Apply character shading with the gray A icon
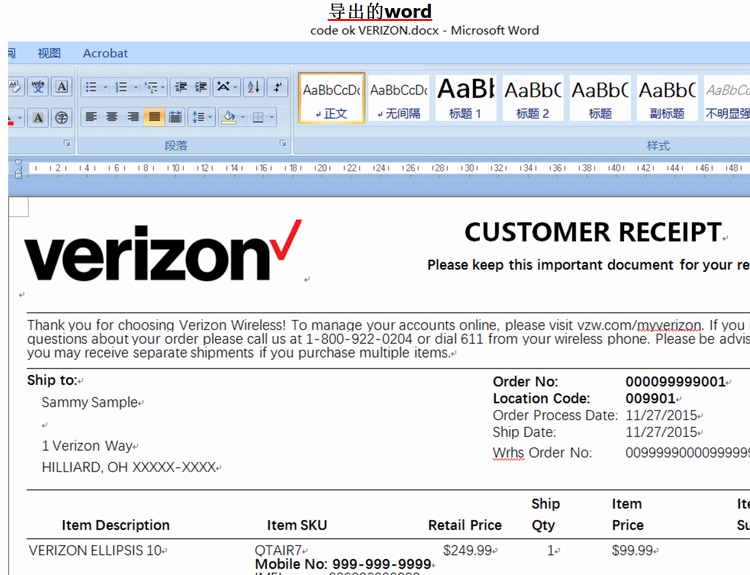Image resolution: width=750 pixels, height=575 pixels. point(38,117)
